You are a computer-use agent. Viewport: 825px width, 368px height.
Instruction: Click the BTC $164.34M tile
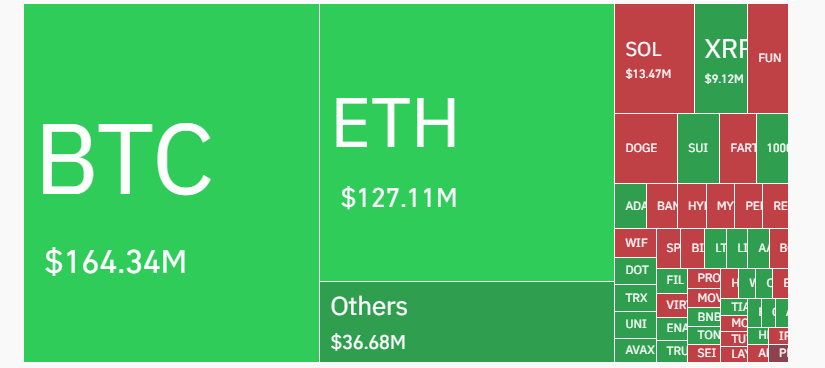click(172, 183)
